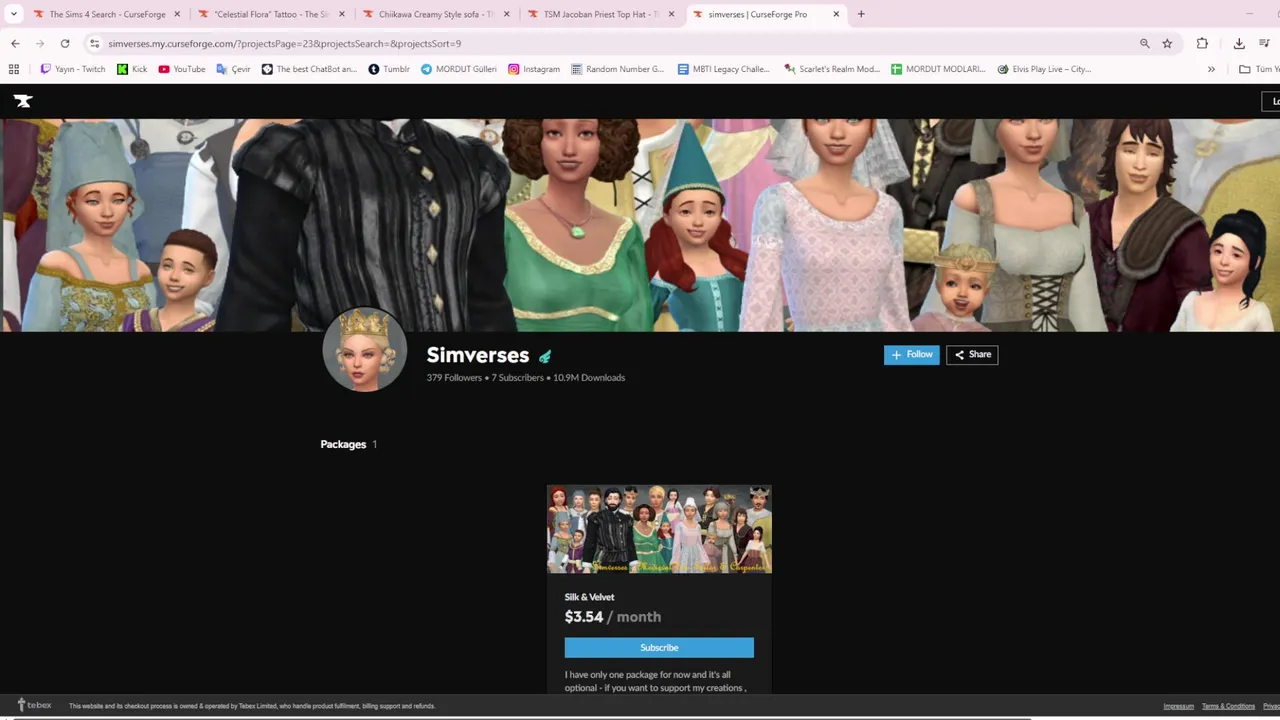Open the Random Number G... bookmark

(617, 69)
